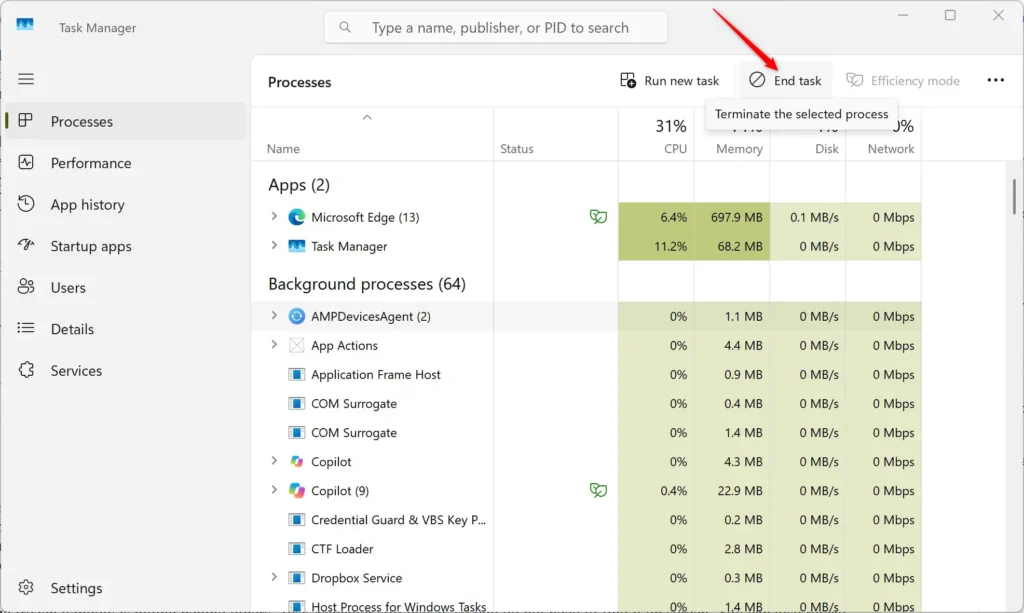Viewport: 1024px width, 613px height.
Task: Click the 11.2% CPU cell of Task Manager
Action: (656, 246)
